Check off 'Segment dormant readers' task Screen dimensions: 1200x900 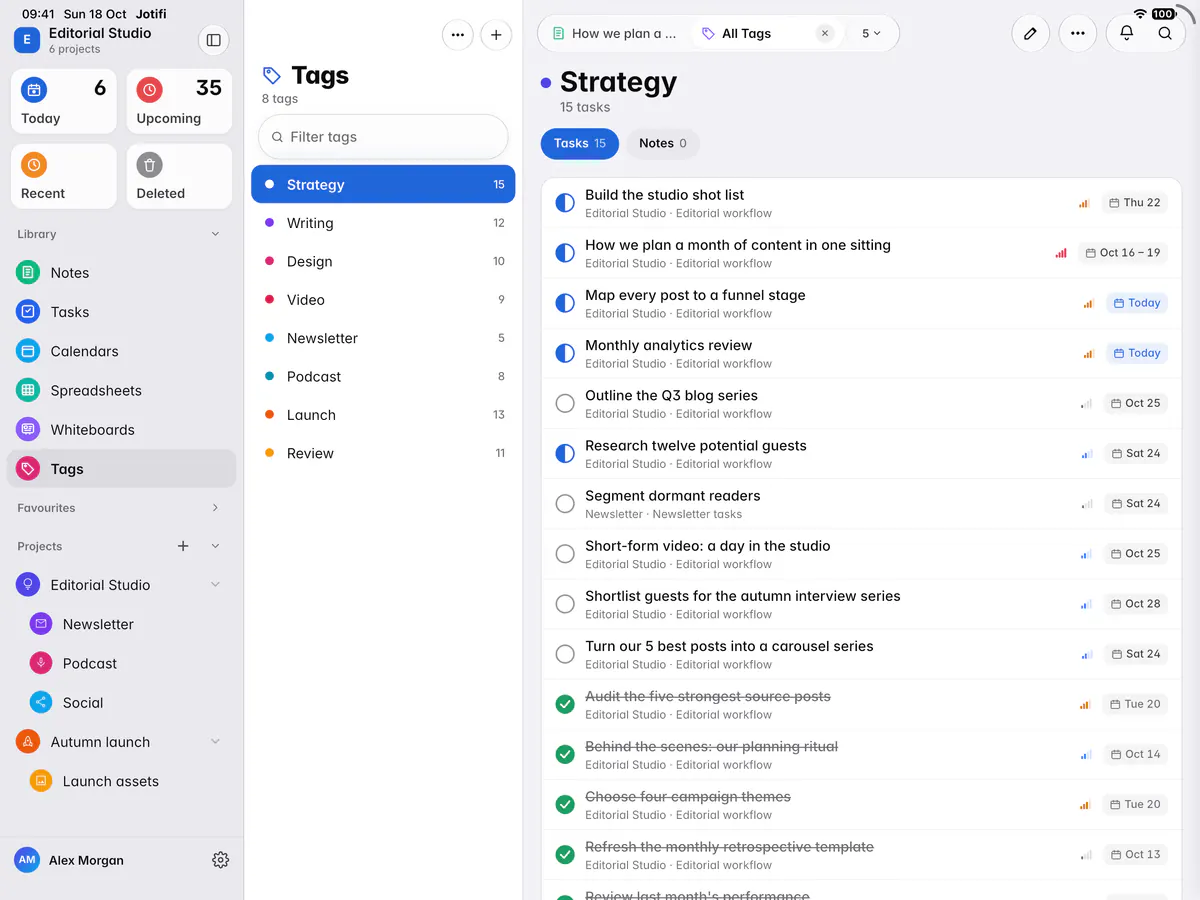coord(565,504)
